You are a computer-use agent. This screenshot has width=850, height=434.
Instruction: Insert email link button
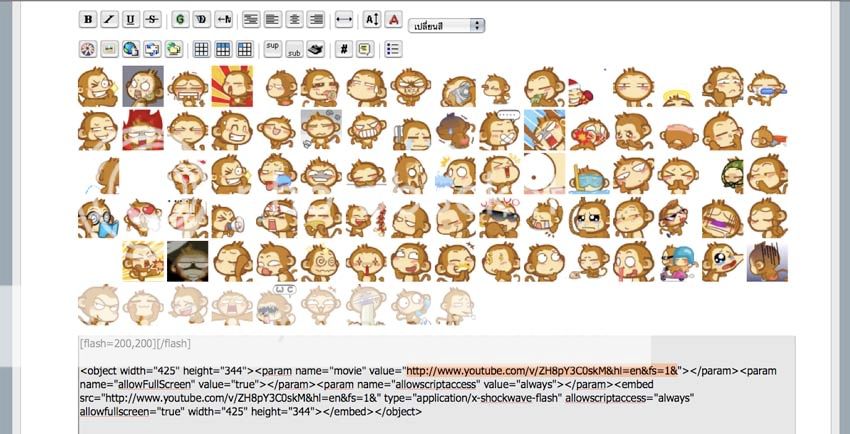point(152,49)
